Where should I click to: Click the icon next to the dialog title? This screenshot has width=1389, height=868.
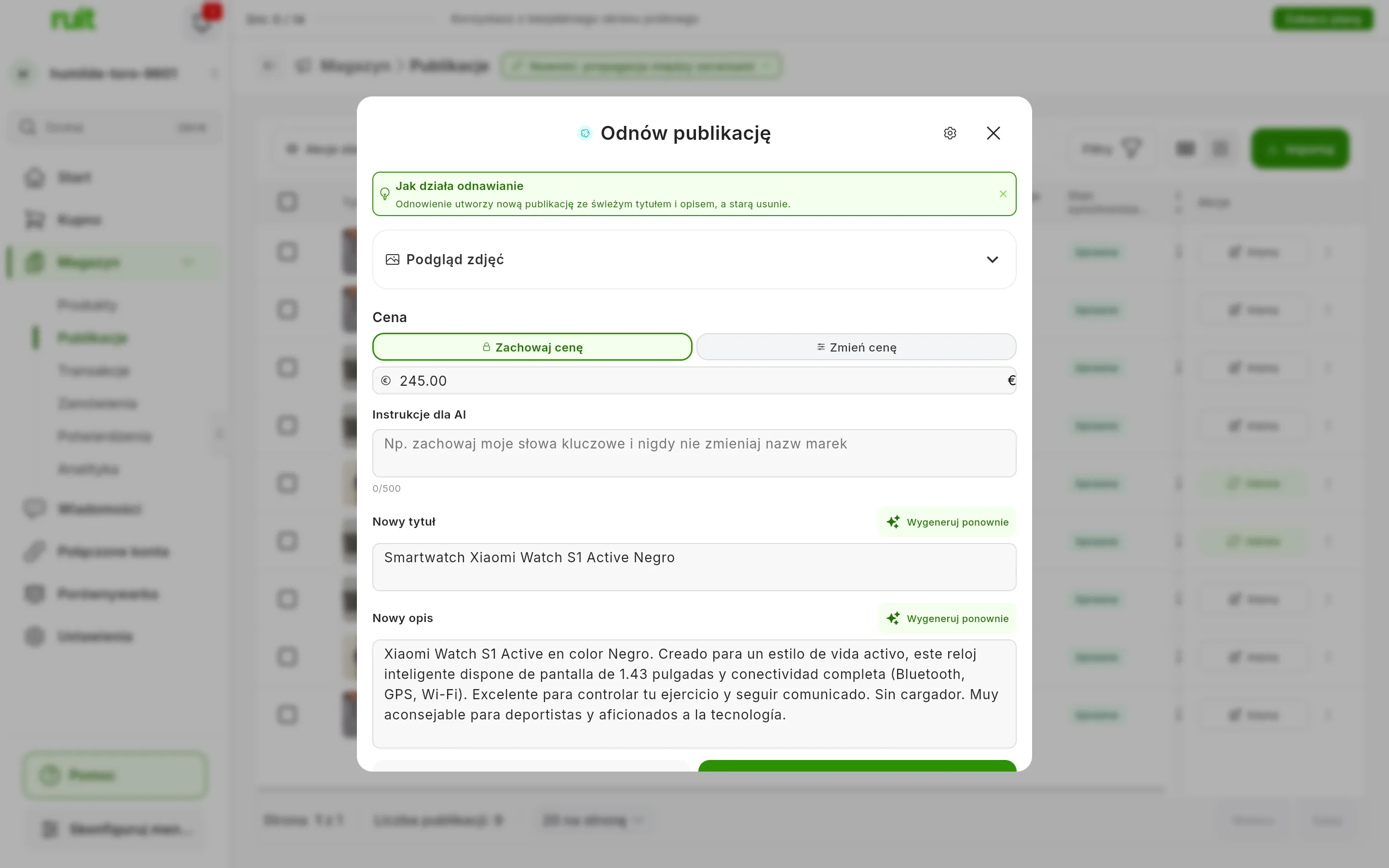pyautogui.click(x=585, y=133)
